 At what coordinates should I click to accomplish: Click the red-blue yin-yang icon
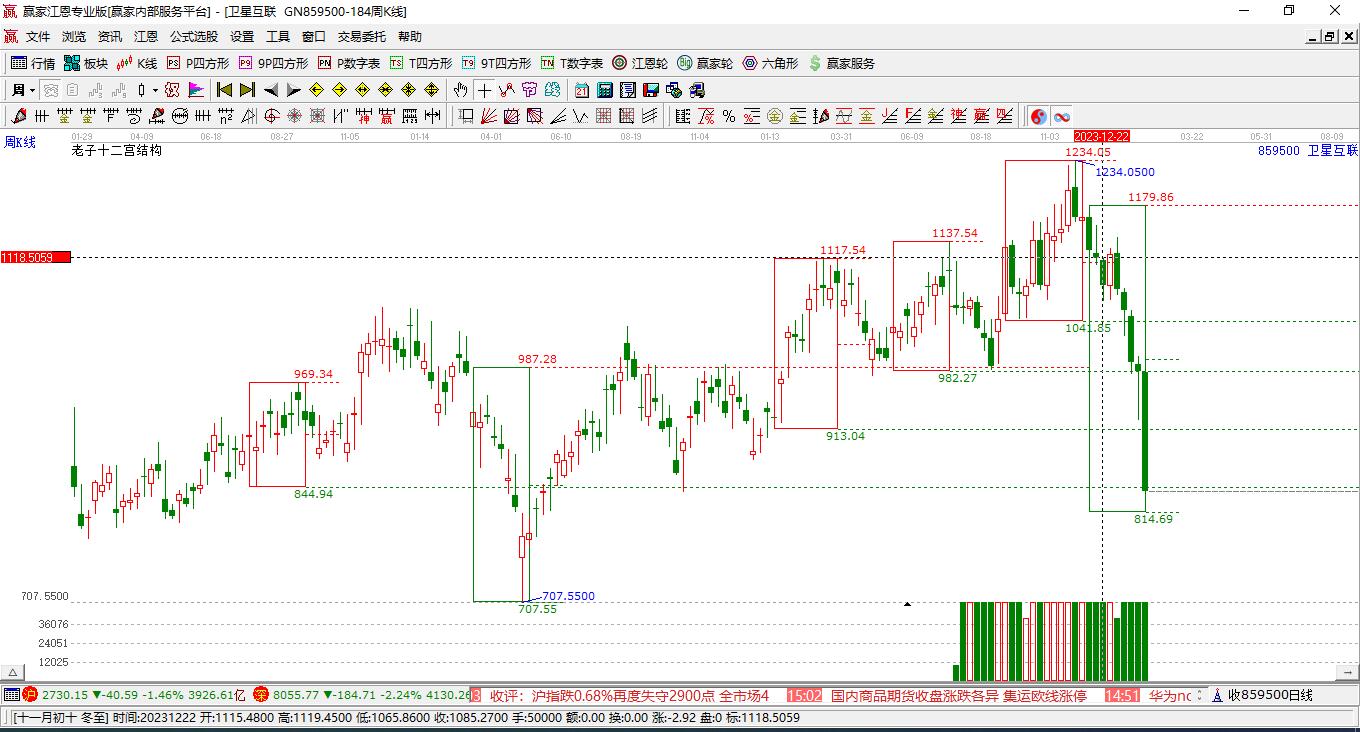(x=1039, y=116)
